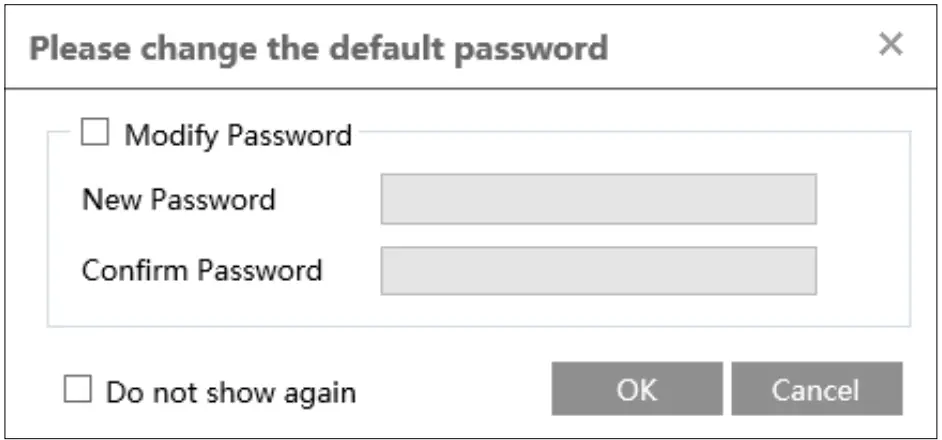Click the Do not show again label
942x440 pixels.
tap(230, 392)
